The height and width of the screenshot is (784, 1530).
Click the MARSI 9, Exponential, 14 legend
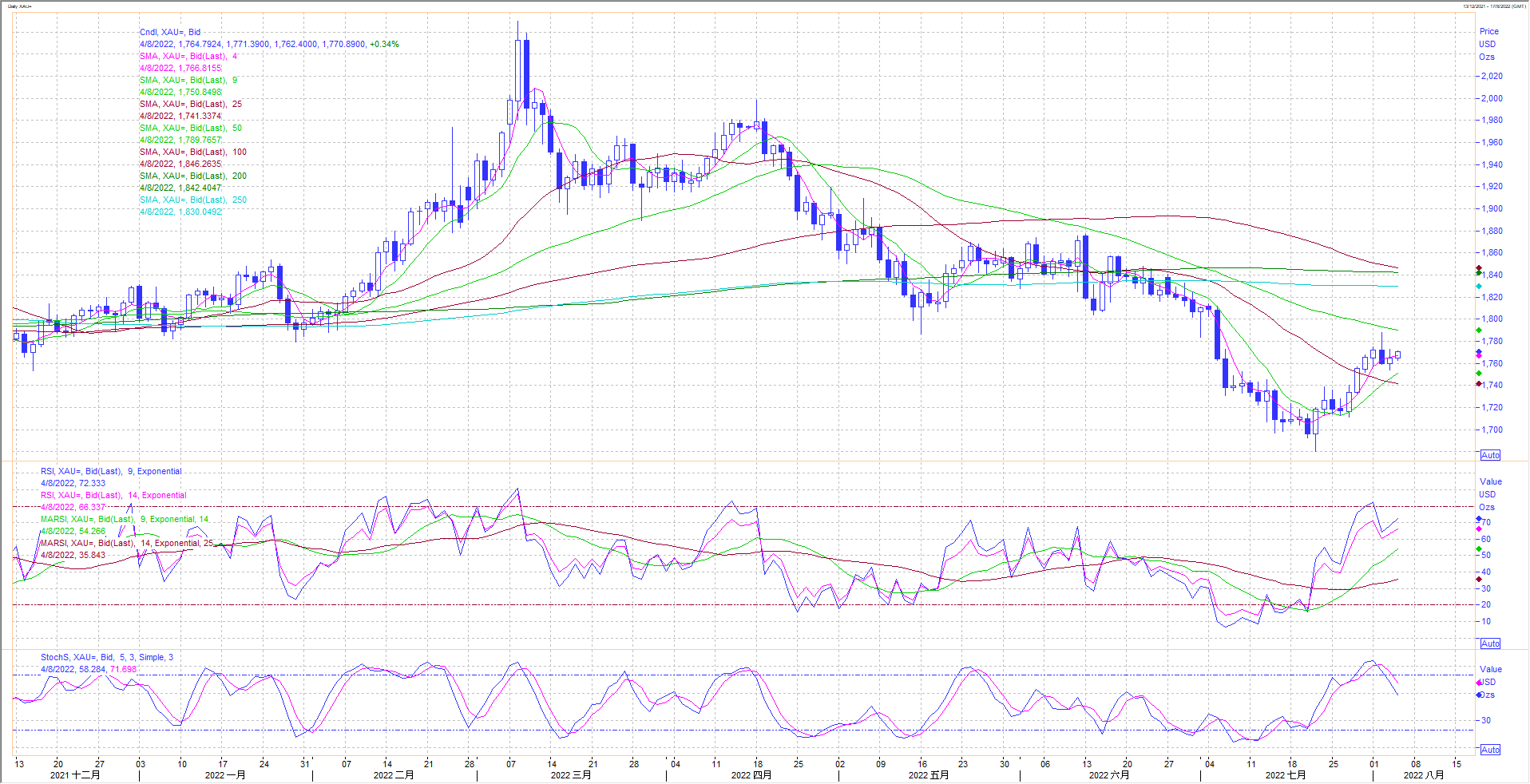pyautogui.click(x=125, y=520)
